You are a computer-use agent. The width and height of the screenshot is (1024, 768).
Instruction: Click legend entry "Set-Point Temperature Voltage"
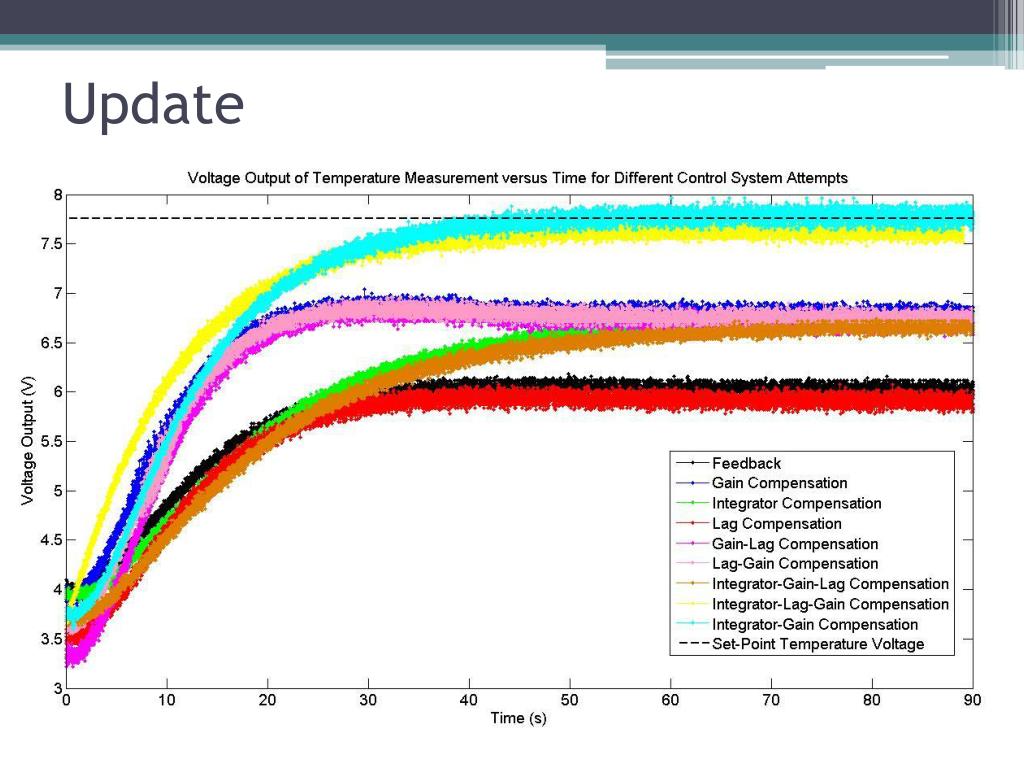[818, 644]
